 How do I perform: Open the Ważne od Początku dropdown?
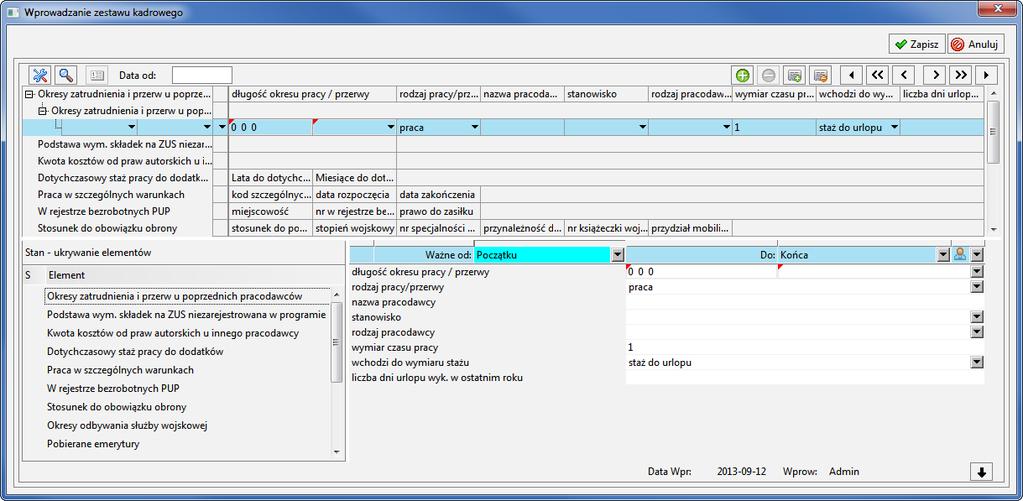click(618, 255)
